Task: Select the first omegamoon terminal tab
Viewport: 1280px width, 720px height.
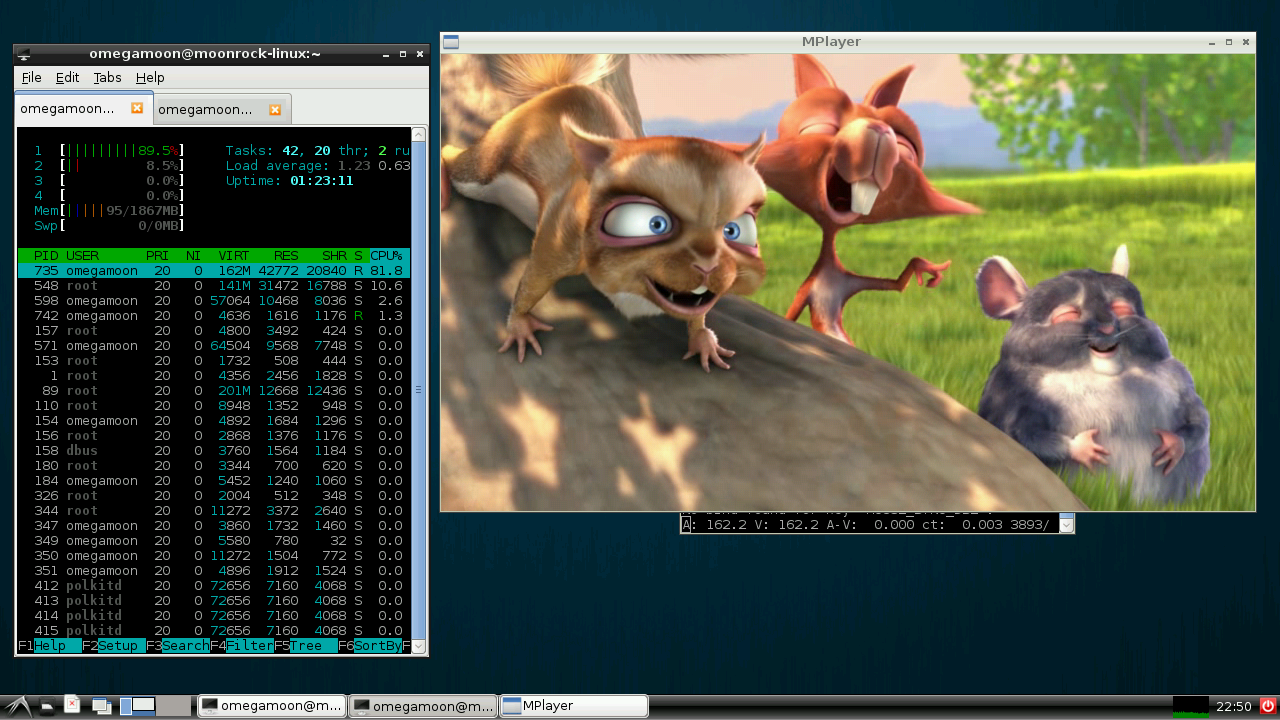Action: 83,108
